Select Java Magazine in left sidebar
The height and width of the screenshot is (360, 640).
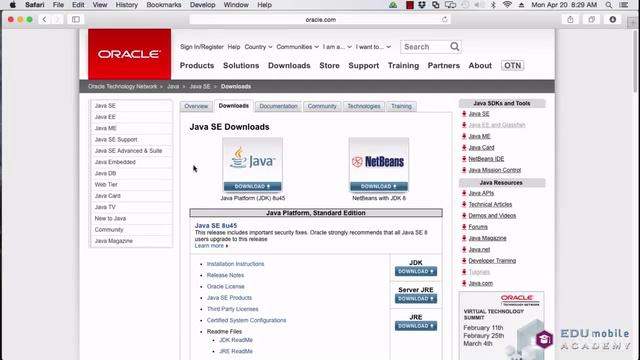pyautogui.click(x=131, y=241)
